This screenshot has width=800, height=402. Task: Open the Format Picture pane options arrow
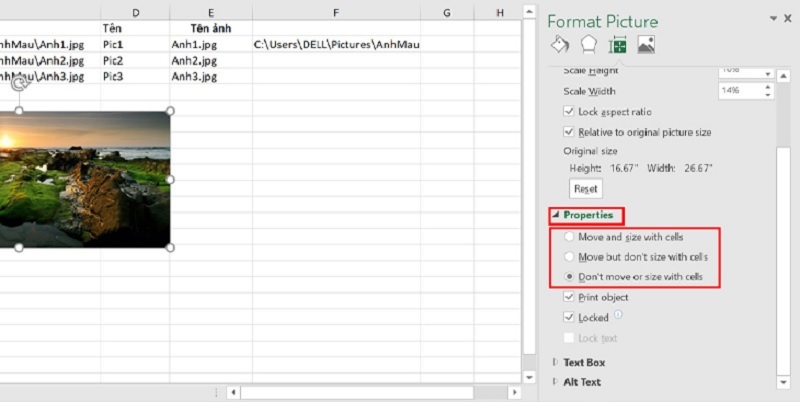[x=773, y=18]
